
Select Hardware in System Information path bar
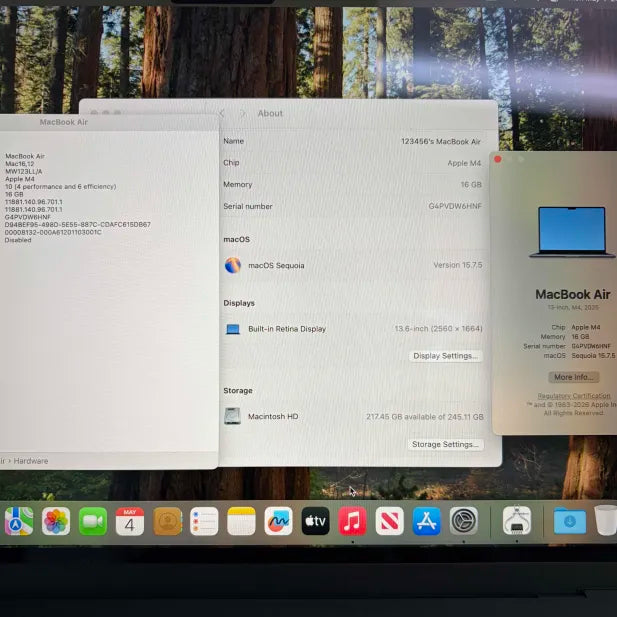click(x=31, y=461)
